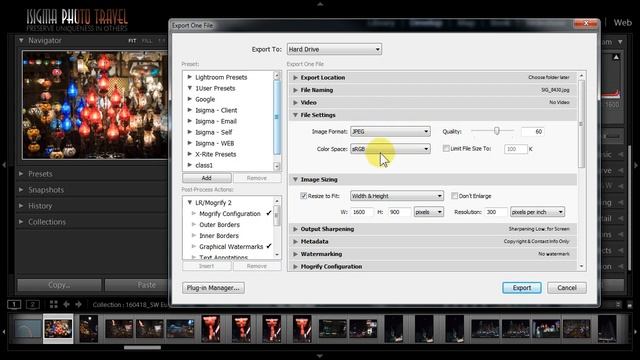Enable the Limit File Size To checkbox
The height and width of the screenshot is (360, 640).
(x=446, y=149)
